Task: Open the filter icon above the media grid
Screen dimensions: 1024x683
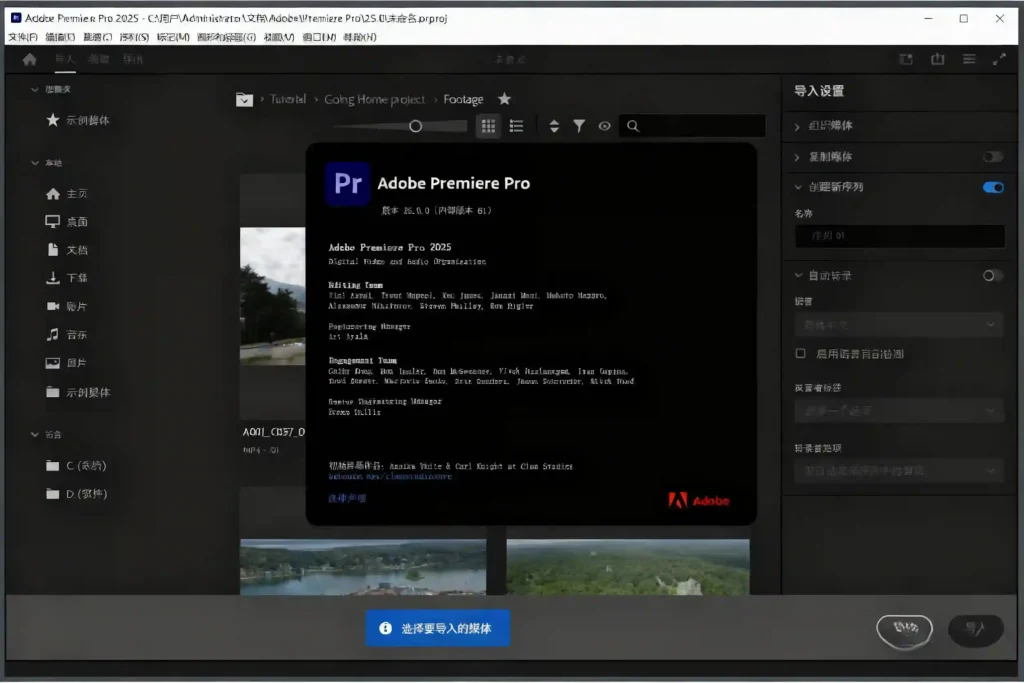Action: coord(580,126)
